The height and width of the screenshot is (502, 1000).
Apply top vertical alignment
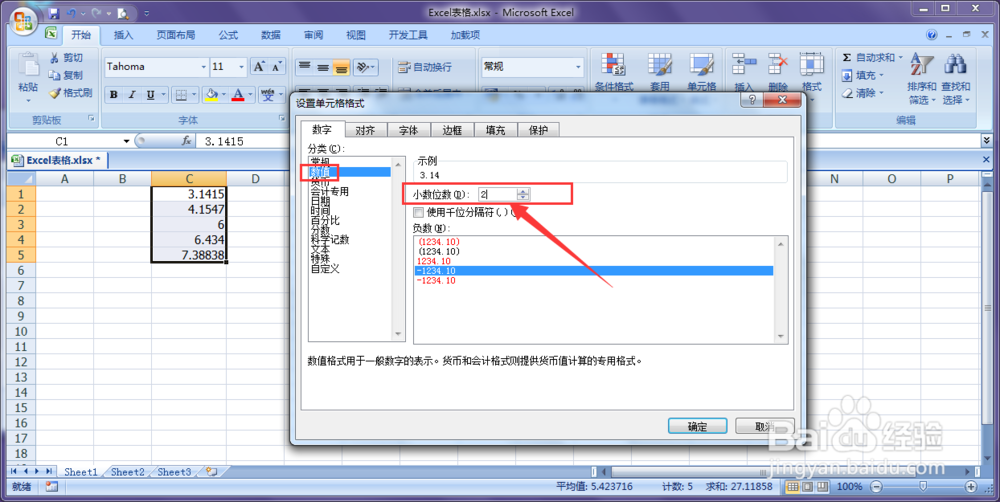[305, 66]
